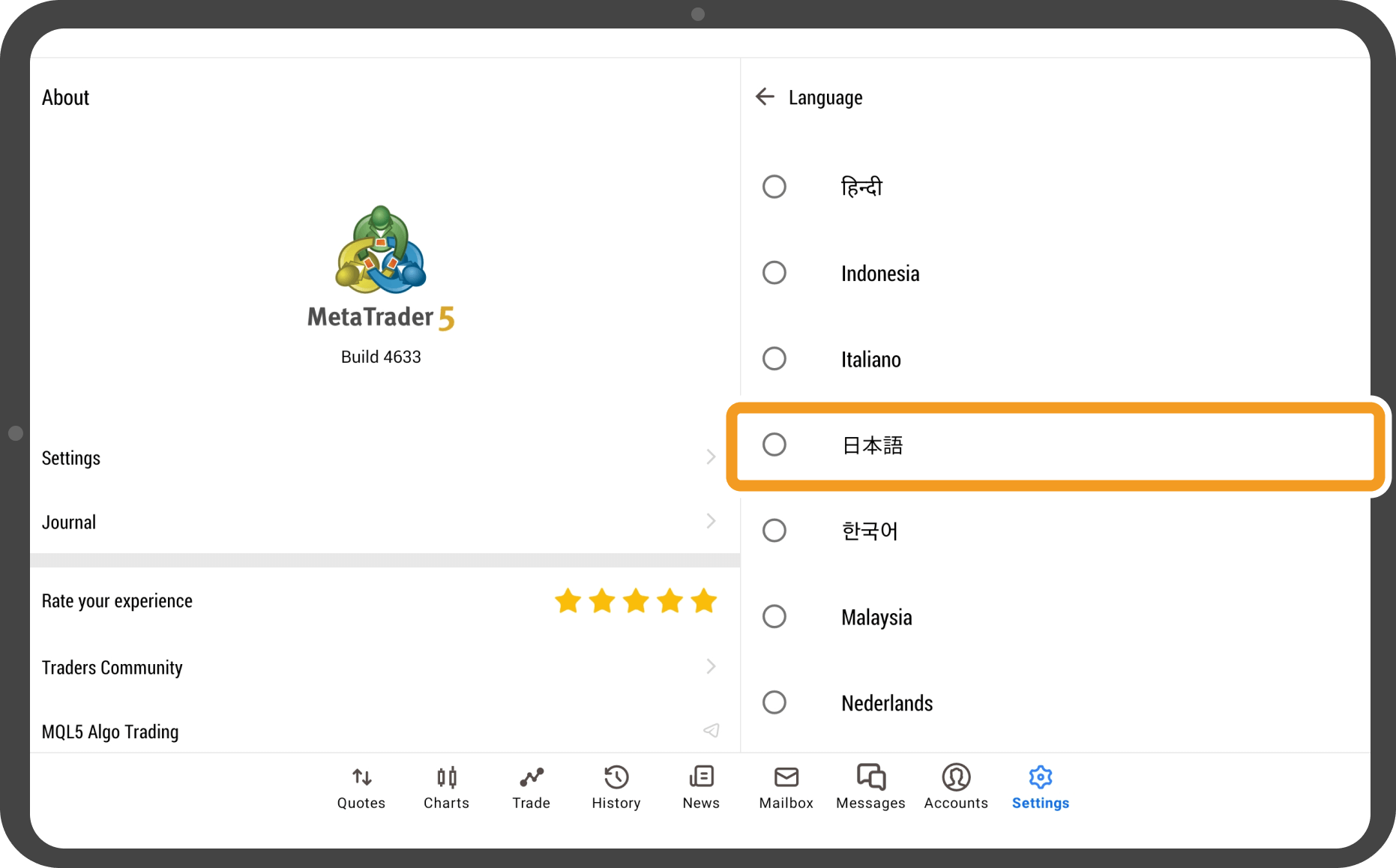
Task: Open the Accounts profile icon
Action: (x=956, y=777)
